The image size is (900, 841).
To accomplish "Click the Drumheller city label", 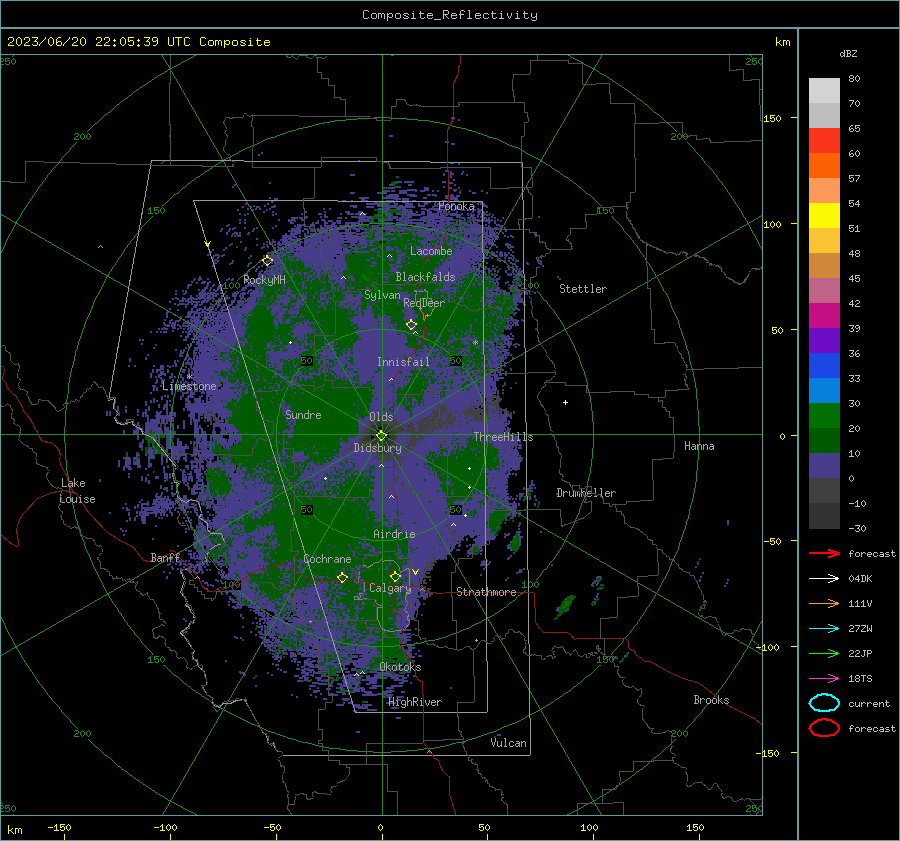I will (585, 493).
